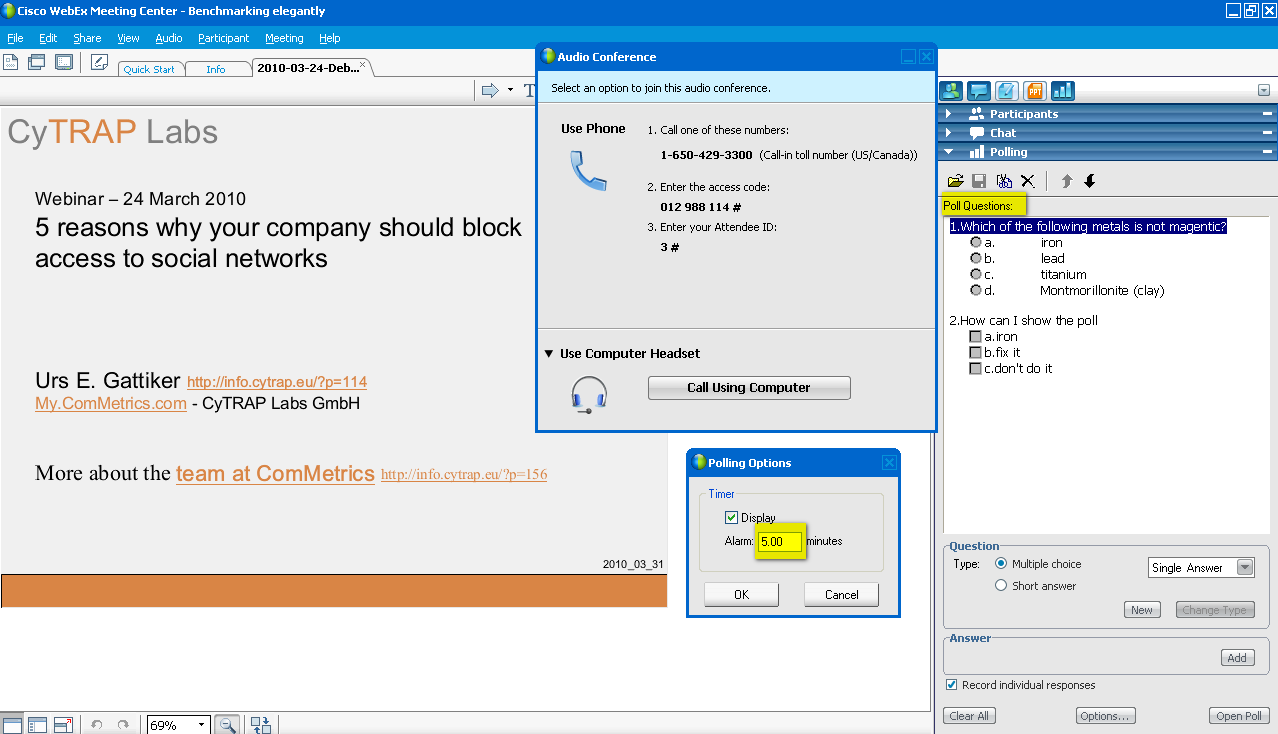Delete the selected poll question
The width and height of the screenshot is (1278, 734).
click(x=1028, y=181)
